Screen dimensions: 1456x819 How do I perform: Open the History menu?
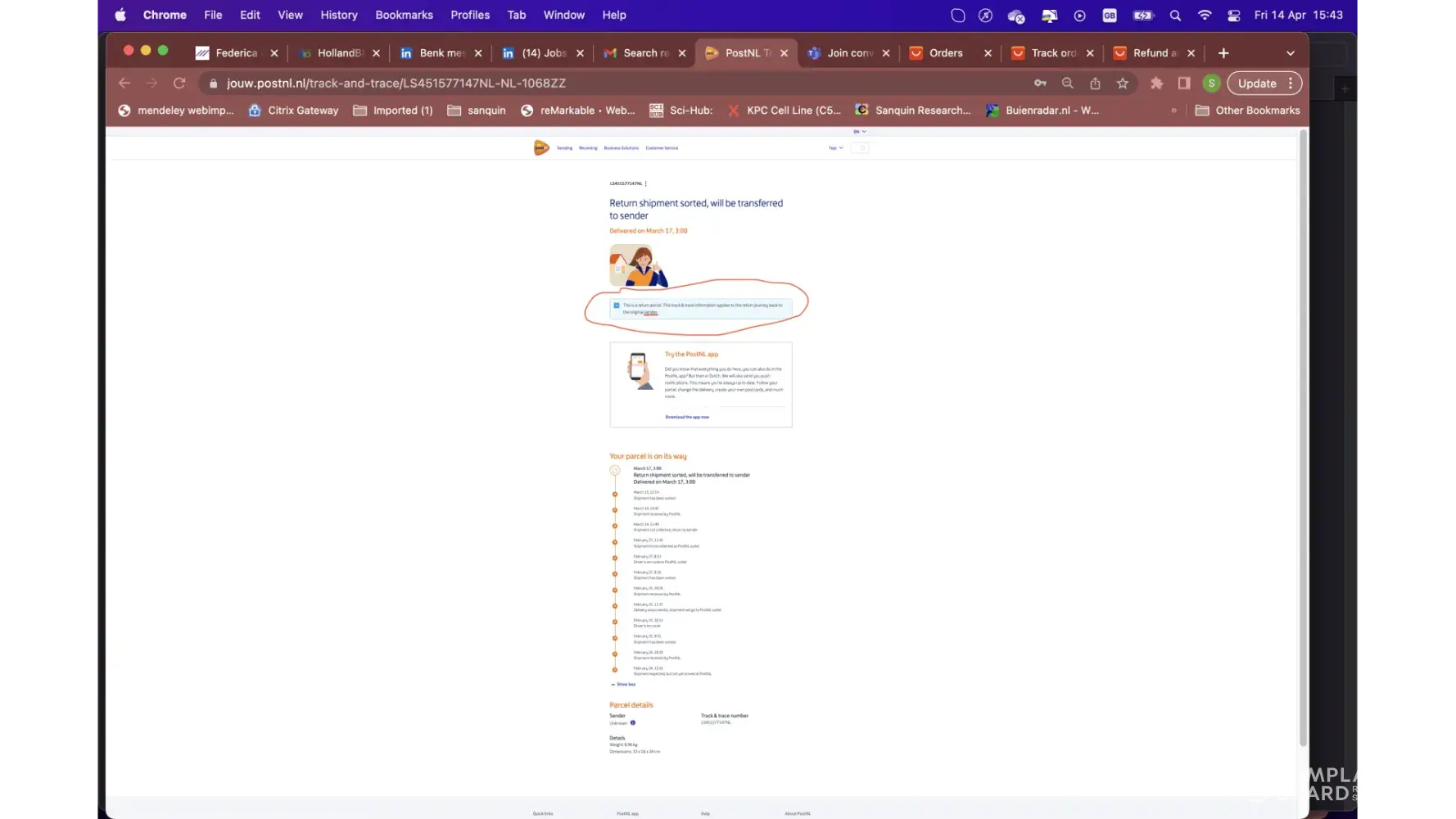tap(338, 16)
